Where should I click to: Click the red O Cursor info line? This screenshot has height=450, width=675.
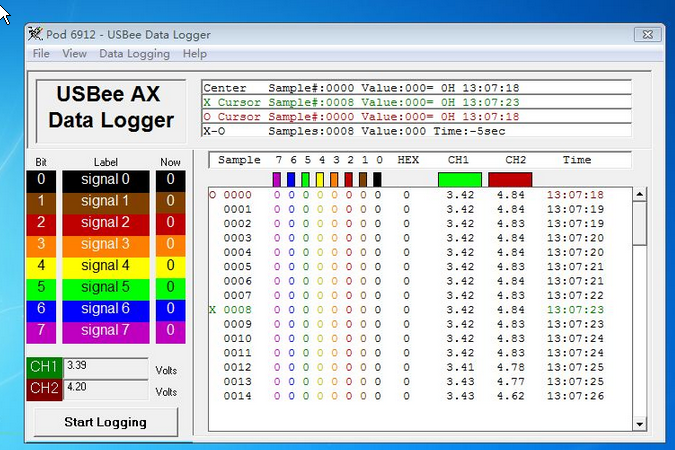coord(416,117)
